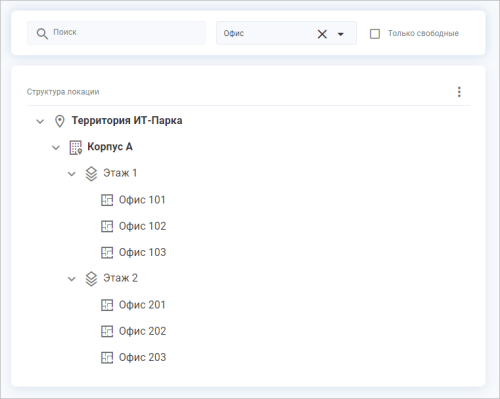Click the layers icon next to Этаж 1
Viewport: 500px width, 399px height.
pos(91,174)
